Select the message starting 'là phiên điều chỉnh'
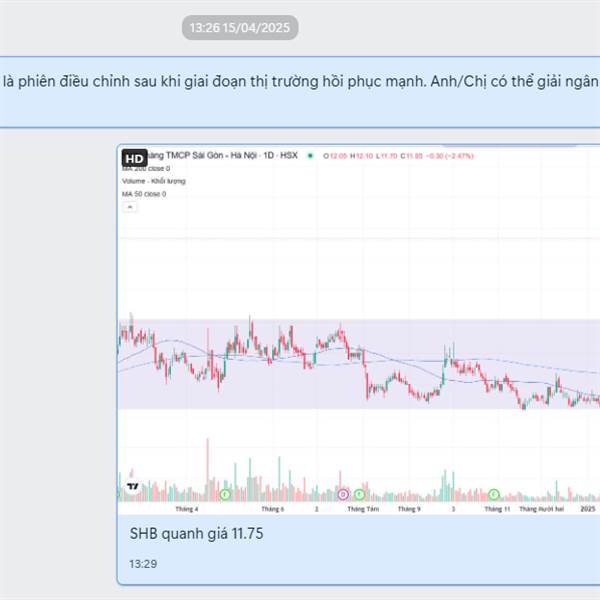 (x=300, y=92)
